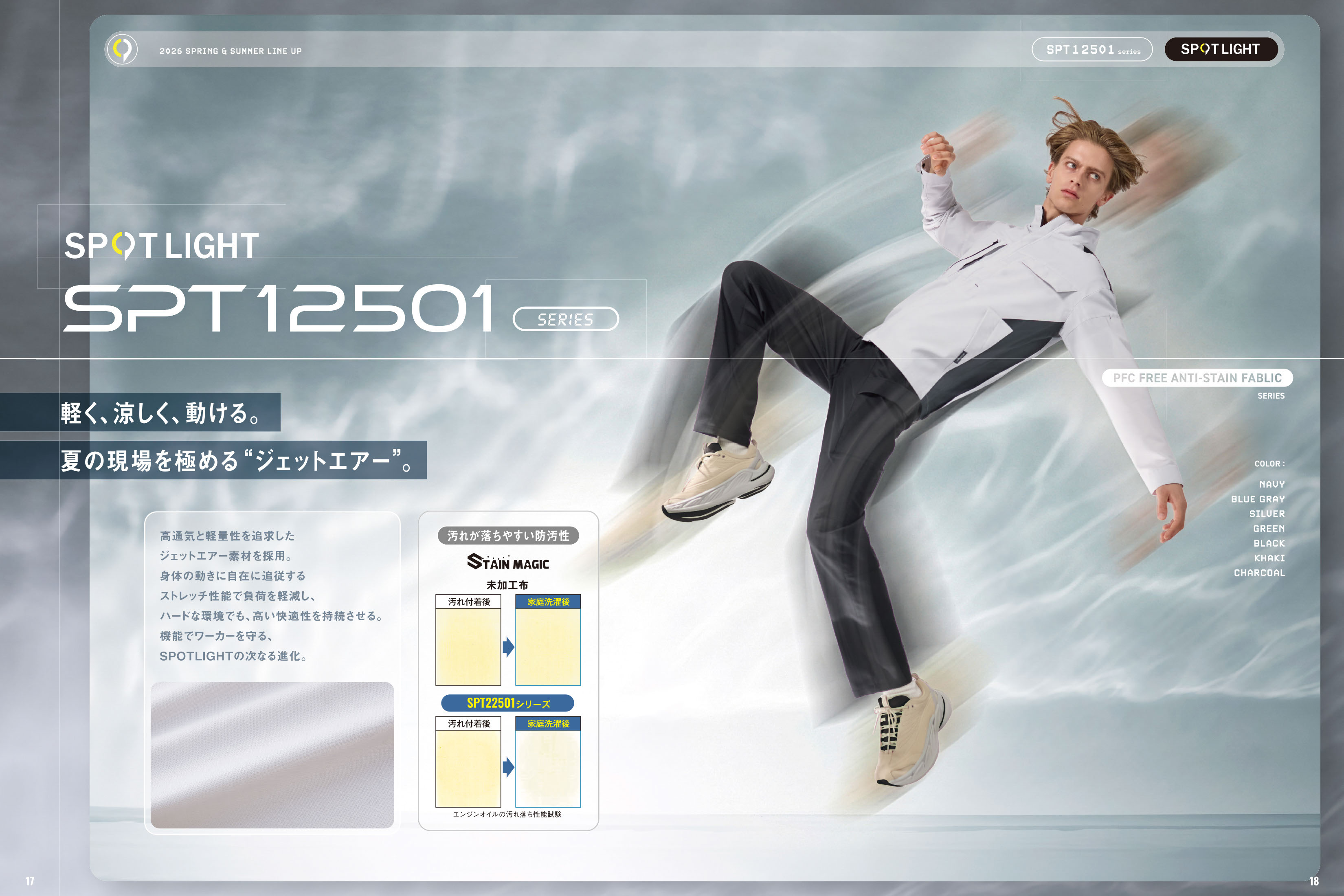The image size is (1344, 896).
Task: Click the PFC FREE ANTI-STAIN FABLIC label
Action: coord(1197,378)
